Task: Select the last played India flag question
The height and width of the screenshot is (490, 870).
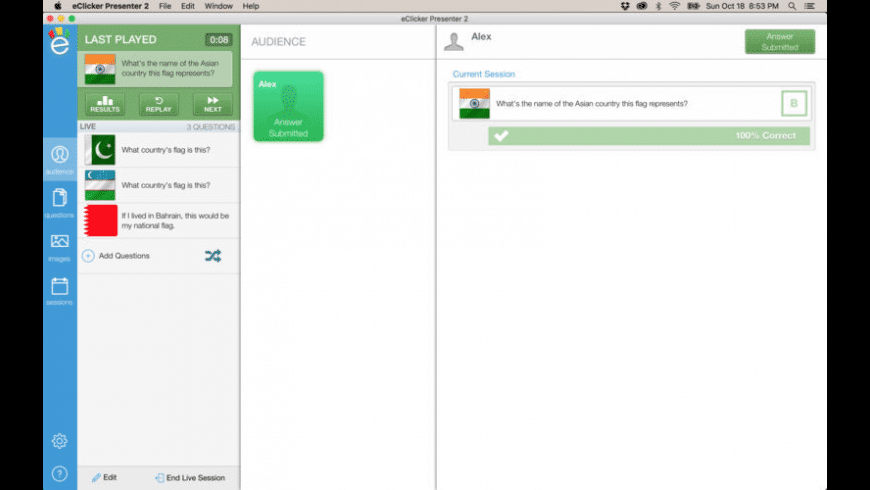Action: pos(155,69)
